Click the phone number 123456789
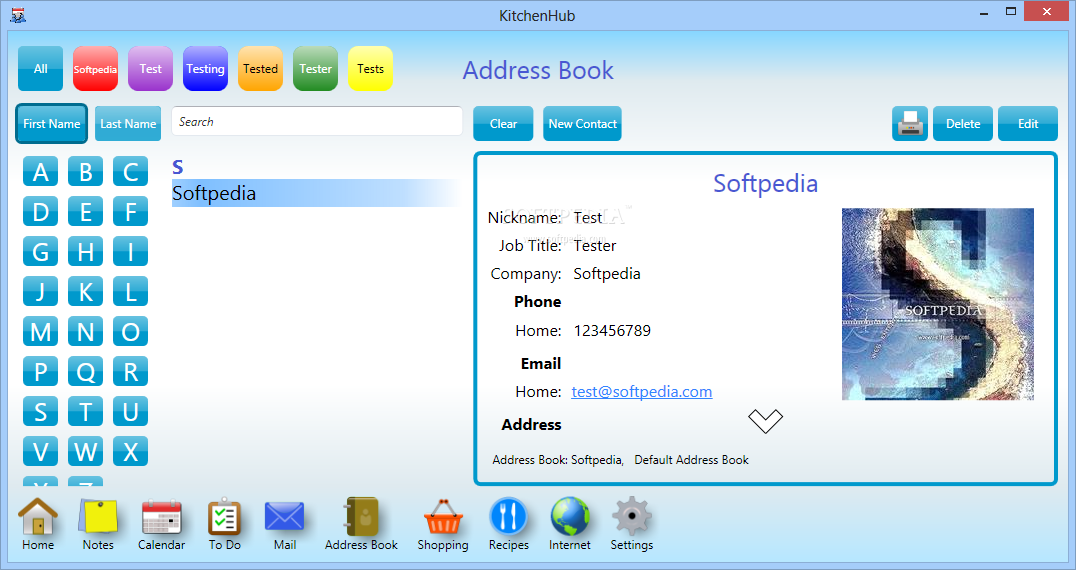 coord(612,331)
